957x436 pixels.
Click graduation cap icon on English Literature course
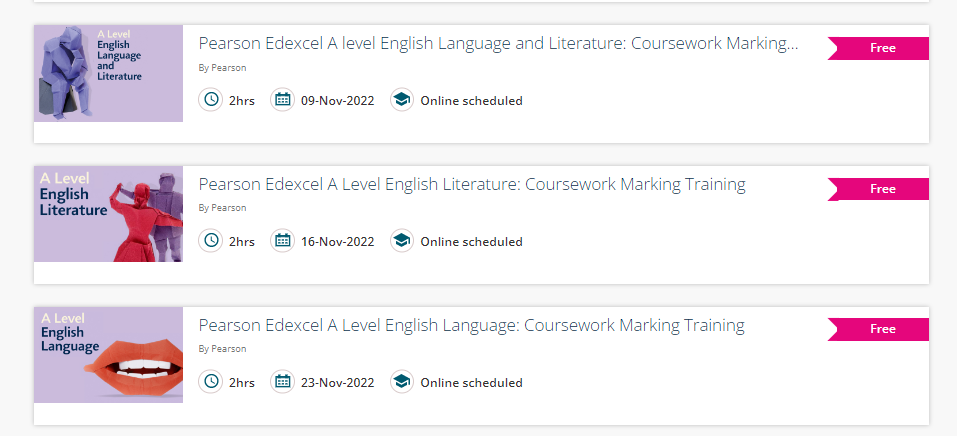click(x=401, y=241)
